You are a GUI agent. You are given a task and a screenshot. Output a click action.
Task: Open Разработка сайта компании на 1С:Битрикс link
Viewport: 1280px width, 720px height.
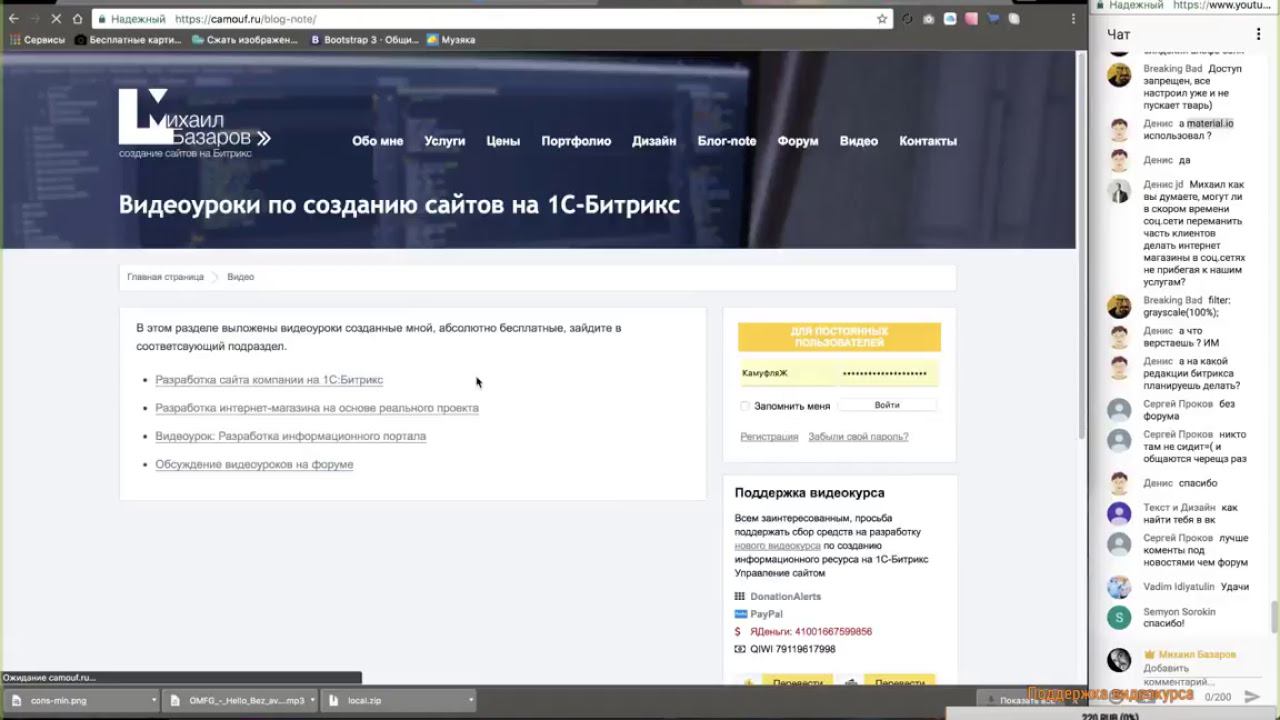(269, 380)
